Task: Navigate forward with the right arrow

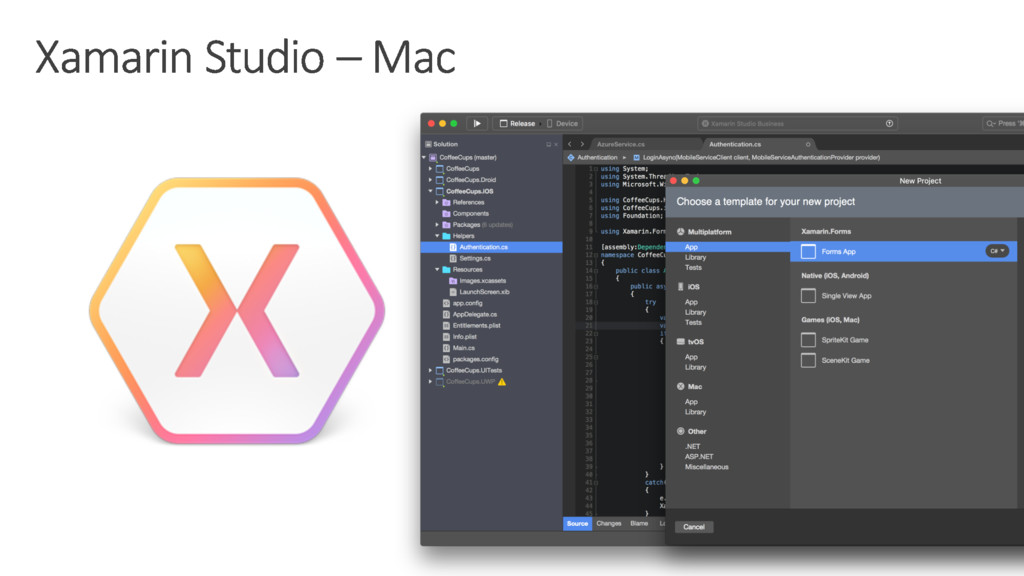Action: coord(582,144)
